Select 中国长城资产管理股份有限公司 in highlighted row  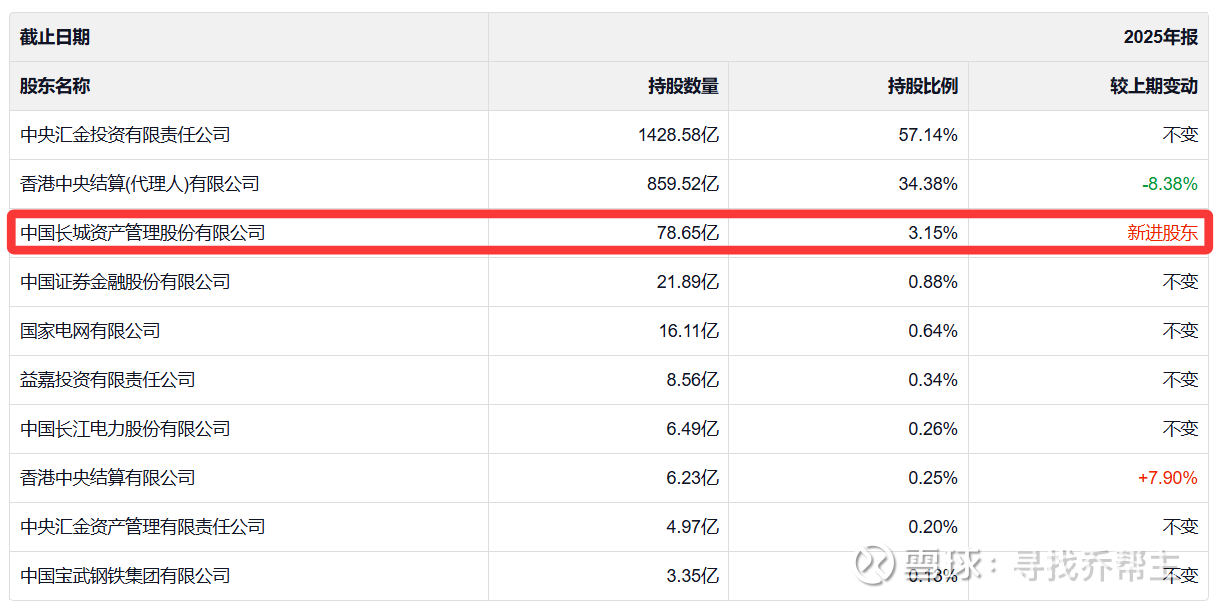point(143,233)
